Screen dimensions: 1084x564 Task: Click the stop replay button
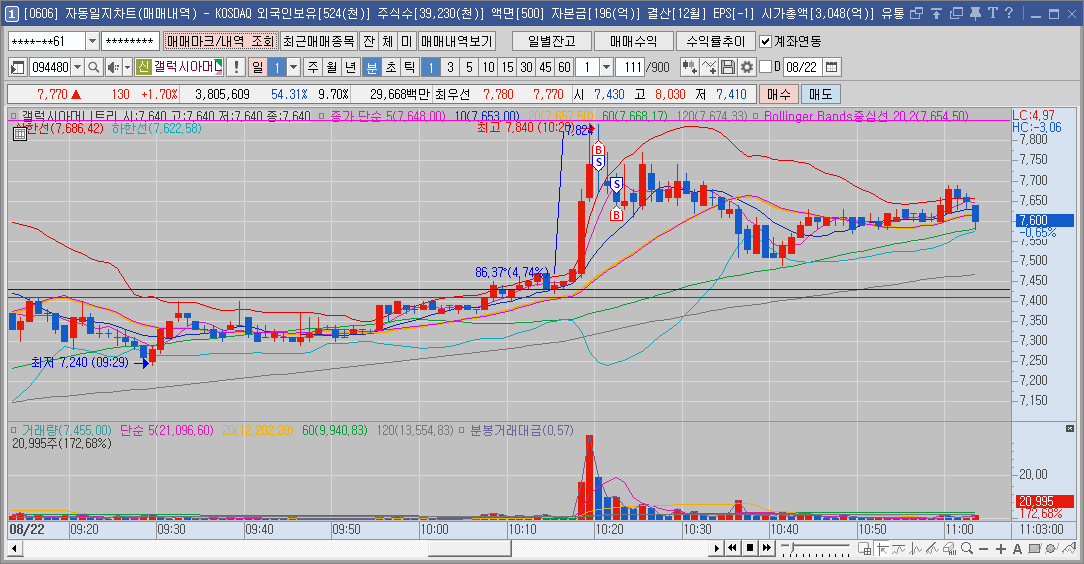749,548
